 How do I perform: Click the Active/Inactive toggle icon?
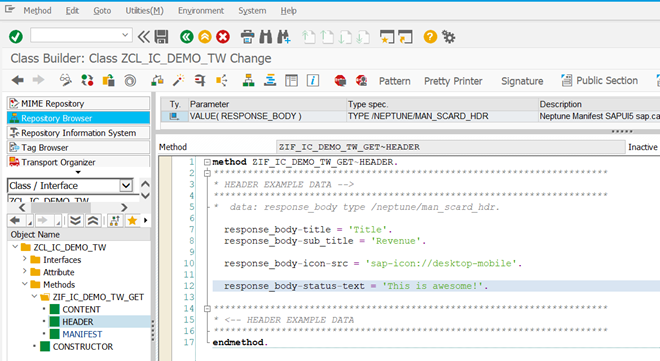(x=87, y=80)
